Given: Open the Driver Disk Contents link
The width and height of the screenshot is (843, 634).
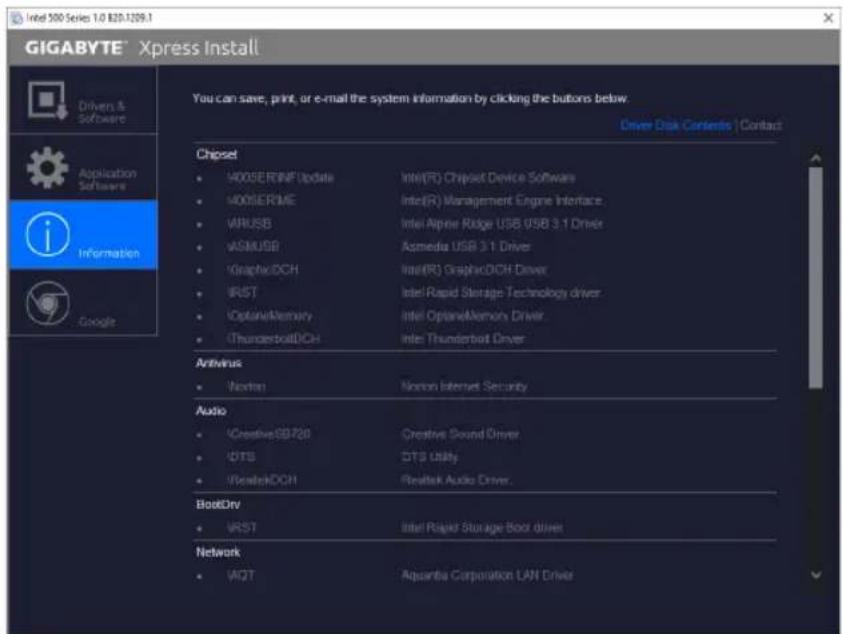Looking at the screenshot, I should tap(676, 125).
